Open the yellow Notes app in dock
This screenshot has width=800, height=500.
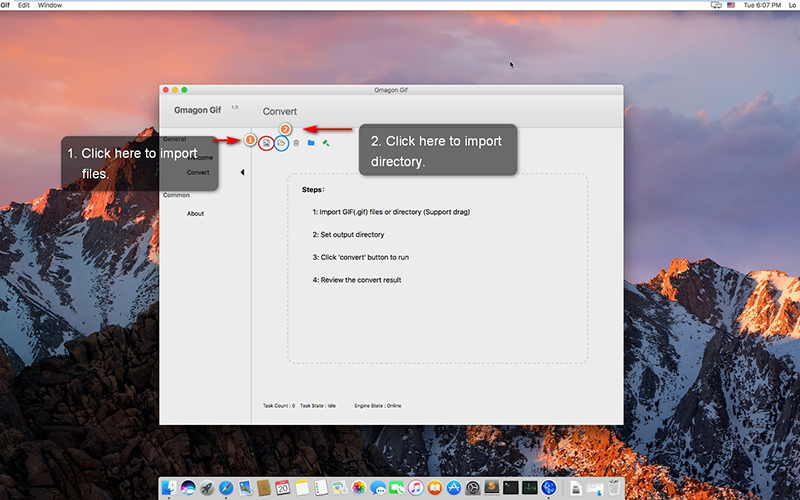tap(302, 488)
